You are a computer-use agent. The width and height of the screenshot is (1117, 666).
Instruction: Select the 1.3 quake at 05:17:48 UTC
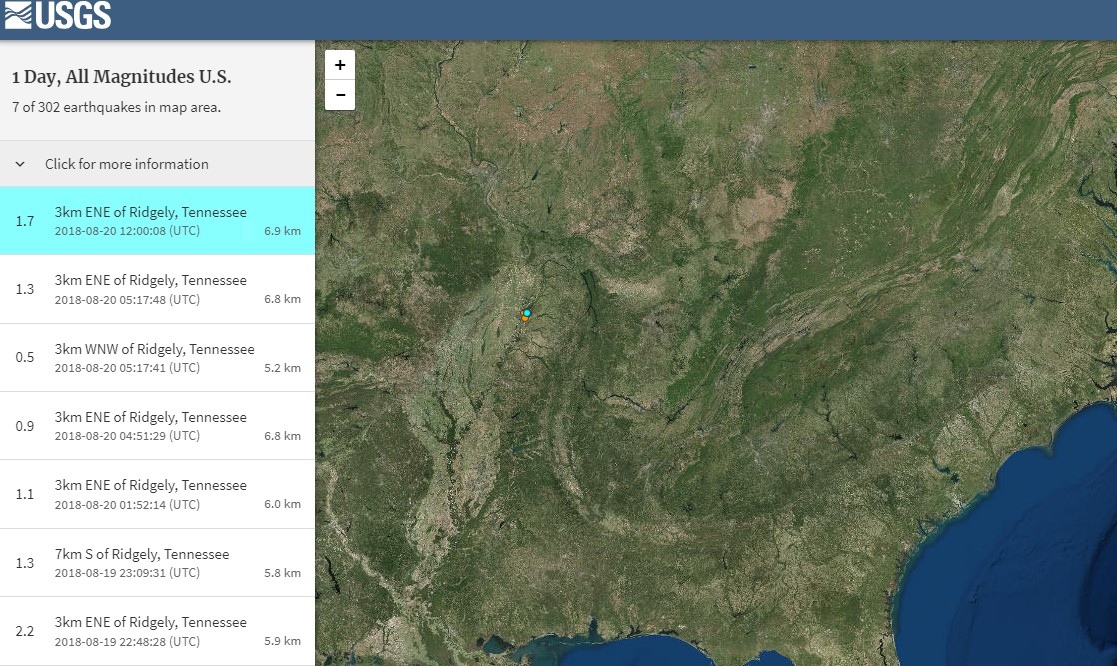point(150,289)
